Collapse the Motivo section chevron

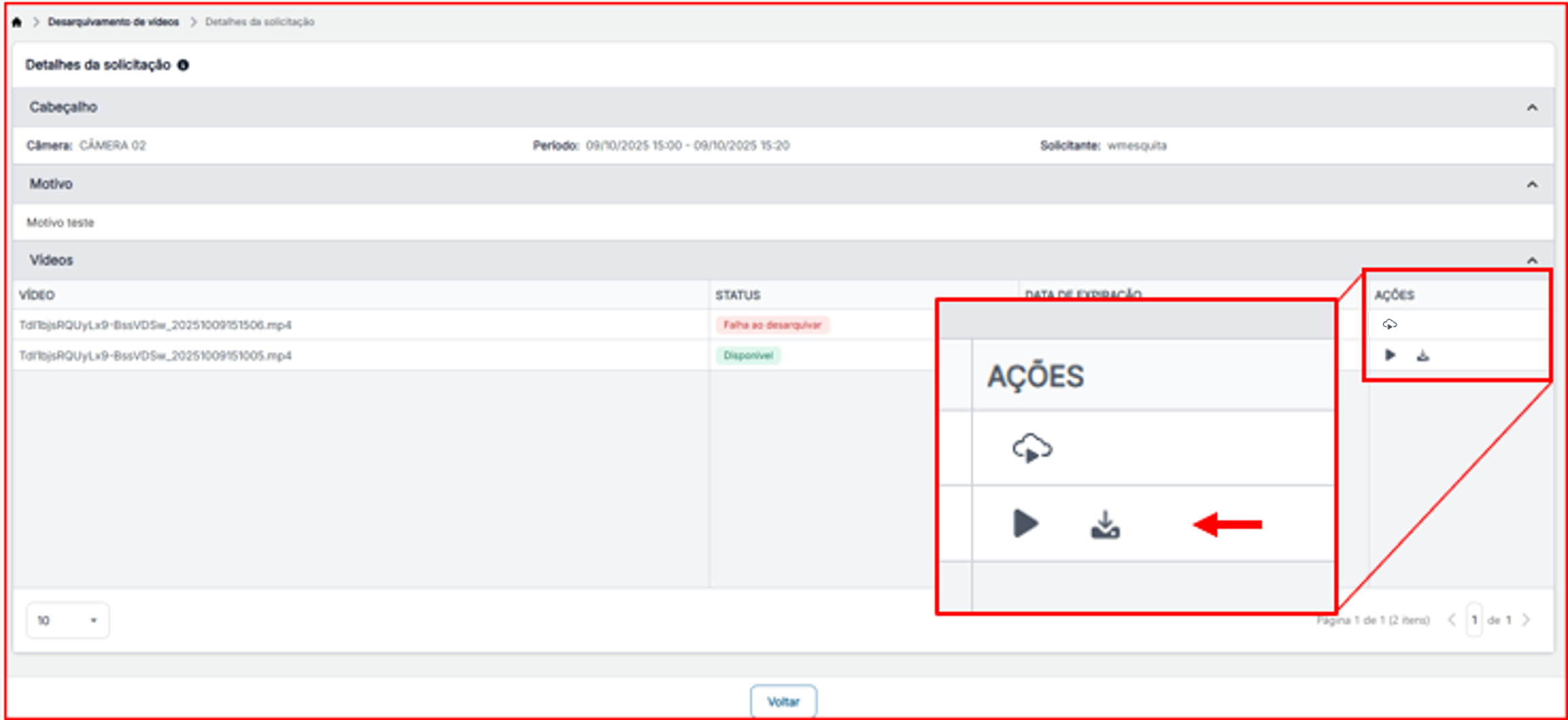click(x=1531, y=184)
